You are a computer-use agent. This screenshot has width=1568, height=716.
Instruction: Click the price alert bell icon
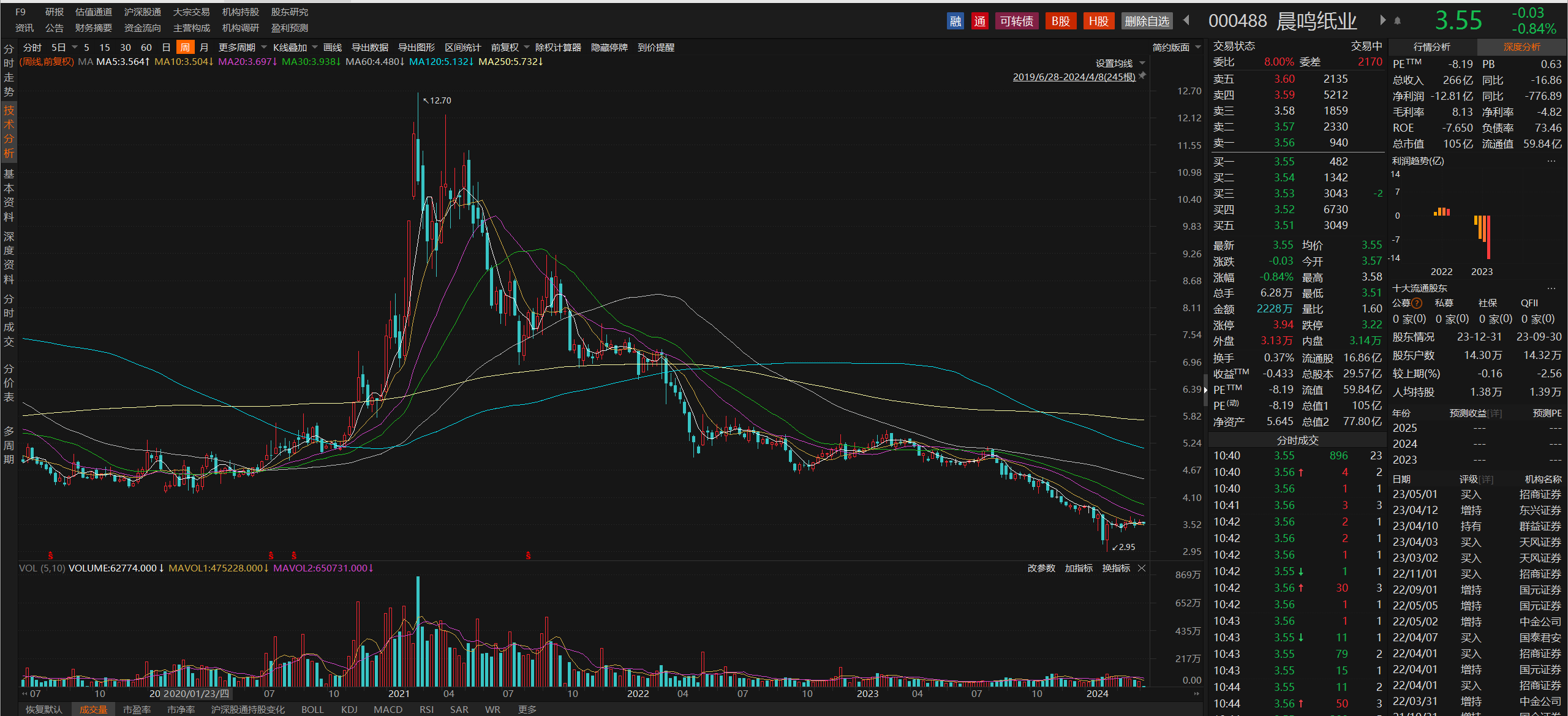tap(1398, 21)
